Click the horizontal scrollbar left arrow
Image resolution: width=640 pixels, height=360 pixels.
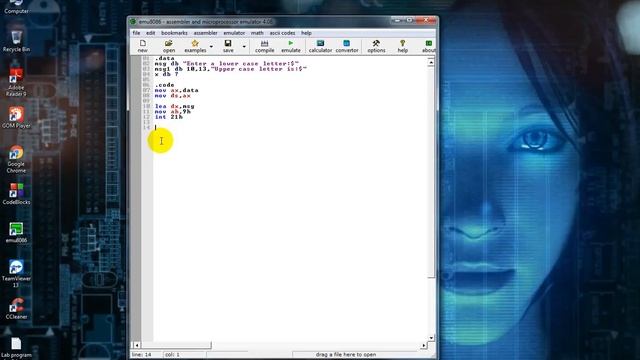point(137,345)
